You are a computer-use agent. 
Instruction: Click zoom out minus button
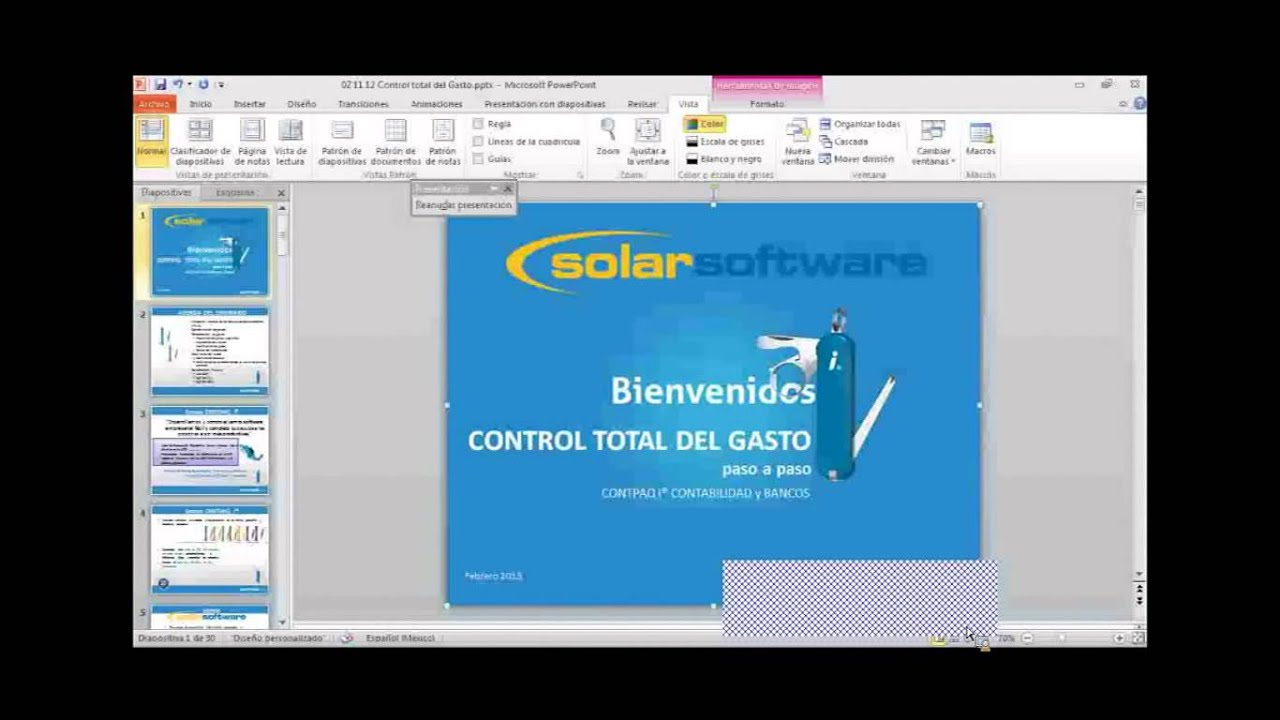pos(1027,638)
